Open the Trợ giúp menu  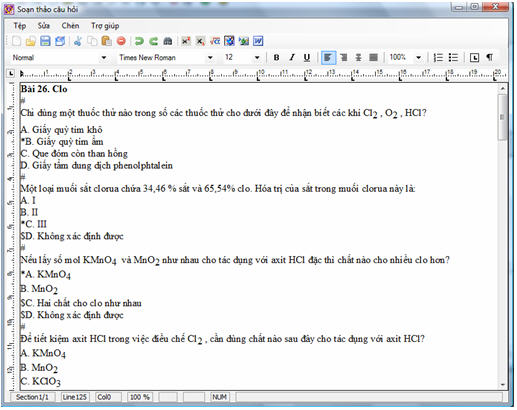[105, 26]
